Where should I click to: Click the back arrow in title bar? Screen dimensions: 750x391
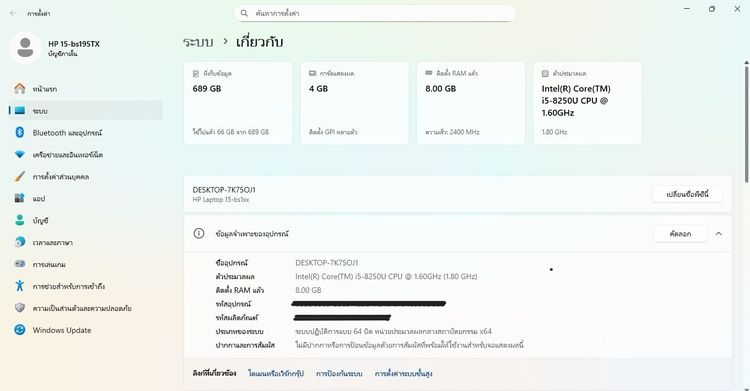pyautogui.click(x=13, y=13)
